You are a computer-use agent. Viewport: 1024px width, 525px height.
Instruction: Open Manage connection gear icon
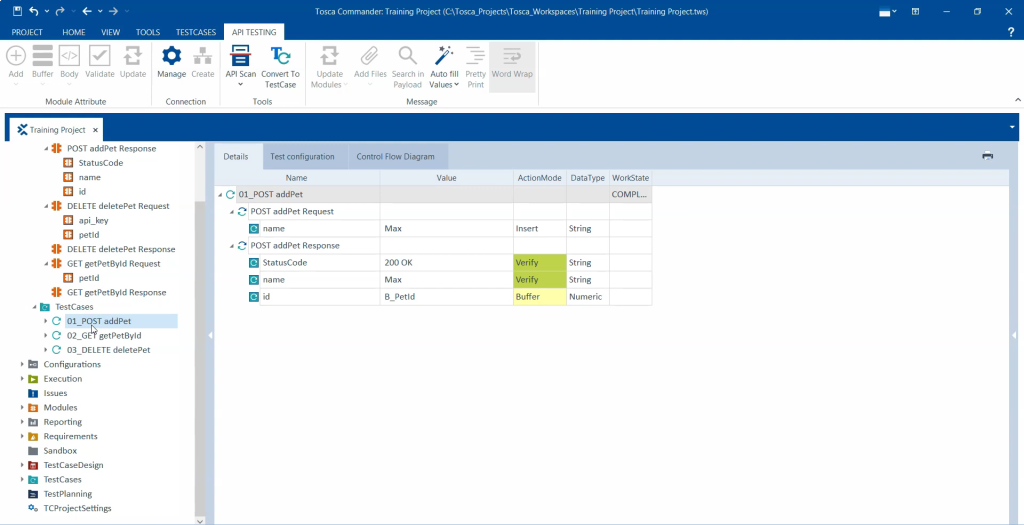(172, 56)
